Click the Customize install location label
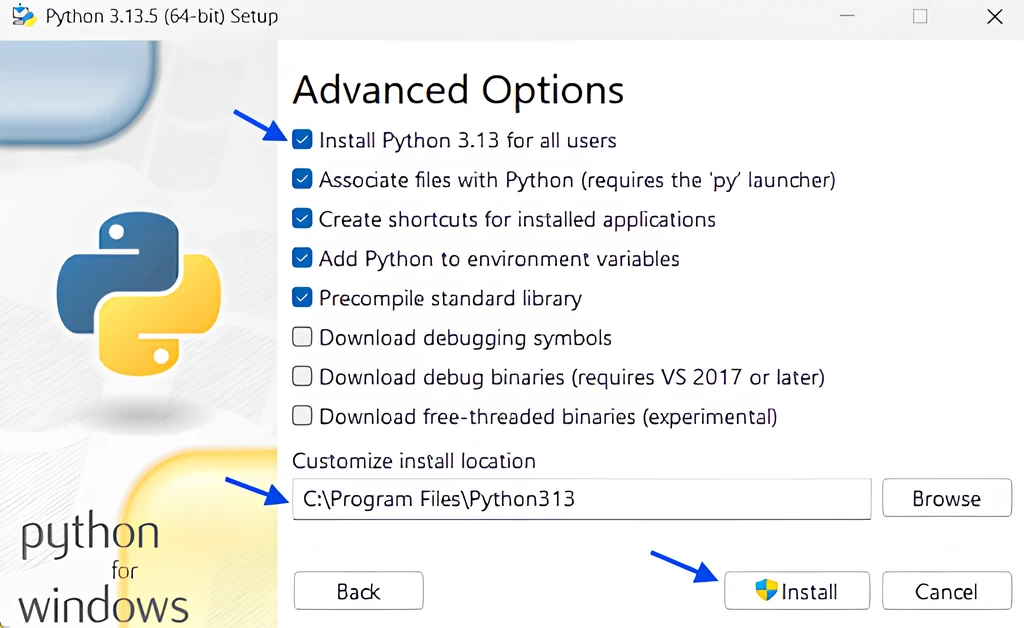Image resolution: width=1024 pixels, height=628 pixels. tap(414, 461)
